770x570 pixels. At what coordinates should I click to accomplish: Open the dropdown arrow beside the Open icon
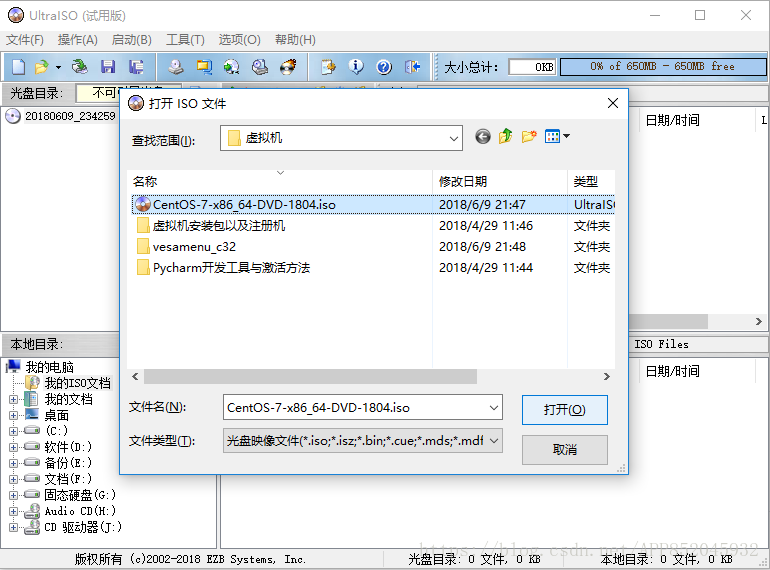point(58,67)
